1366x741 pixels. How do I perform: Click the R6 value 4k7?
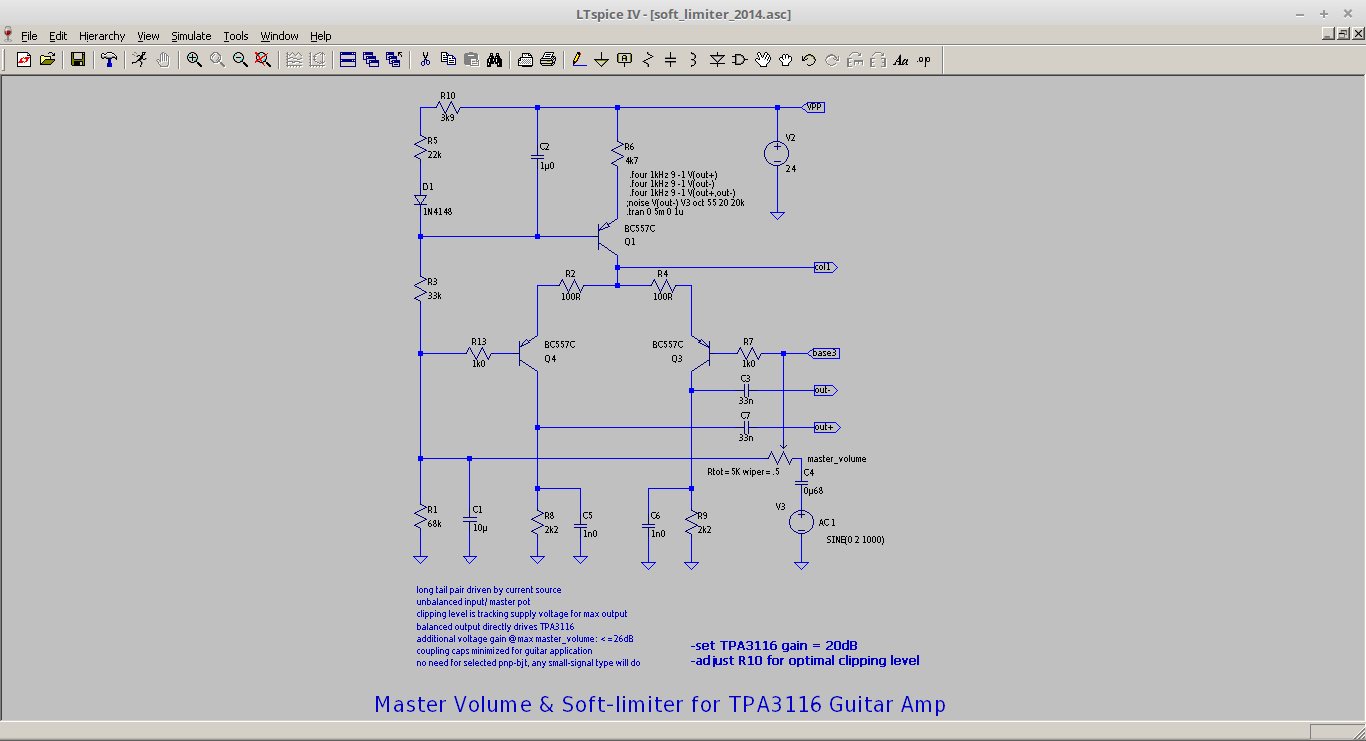coord(632,159)
